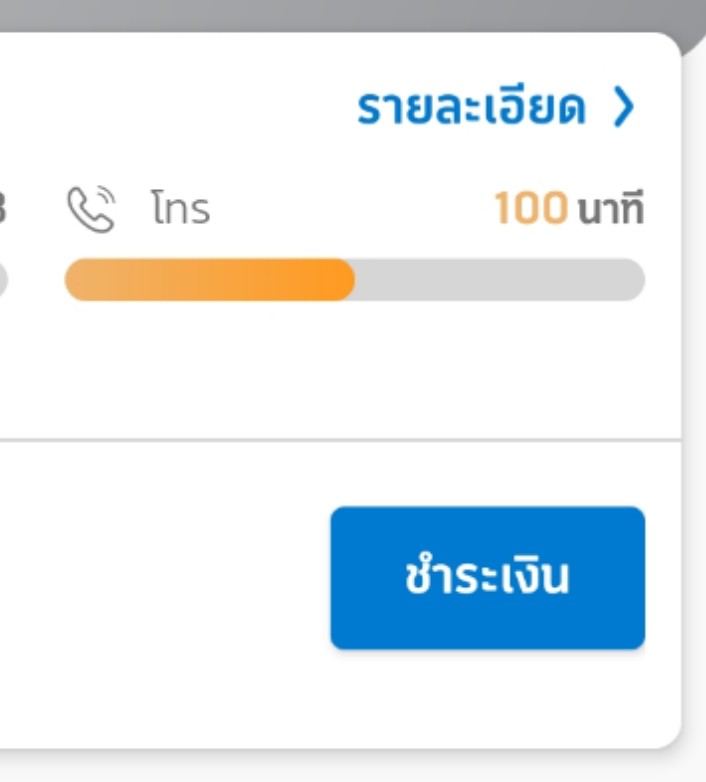The width and height of the screenshot is (706, 782).
Task: Click the white space between โทร and 100
Action: 350,211
